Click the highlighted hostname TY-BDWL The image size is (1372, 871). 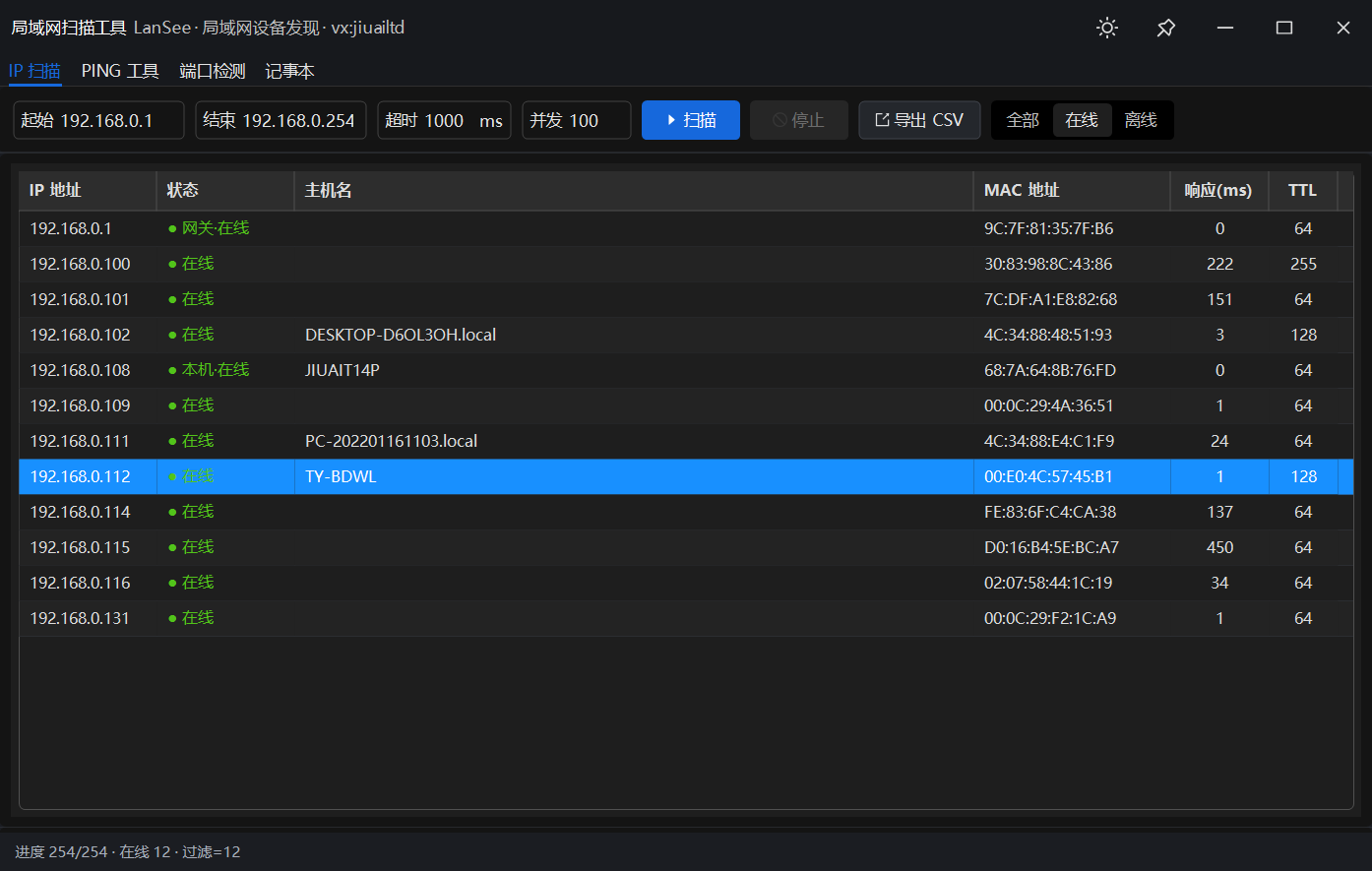click(341, 476)
